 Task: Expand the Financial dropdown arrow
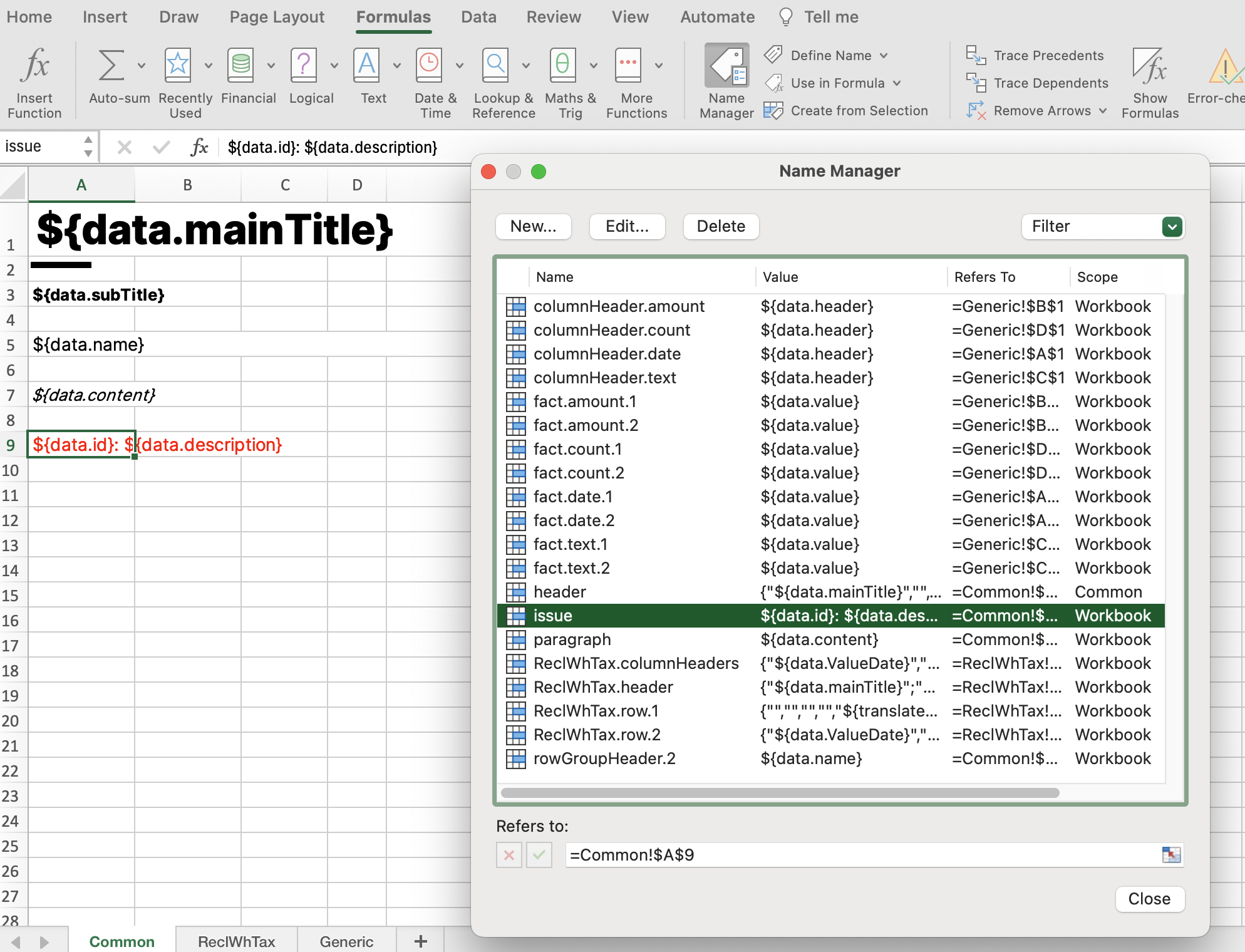click(271, 65)
